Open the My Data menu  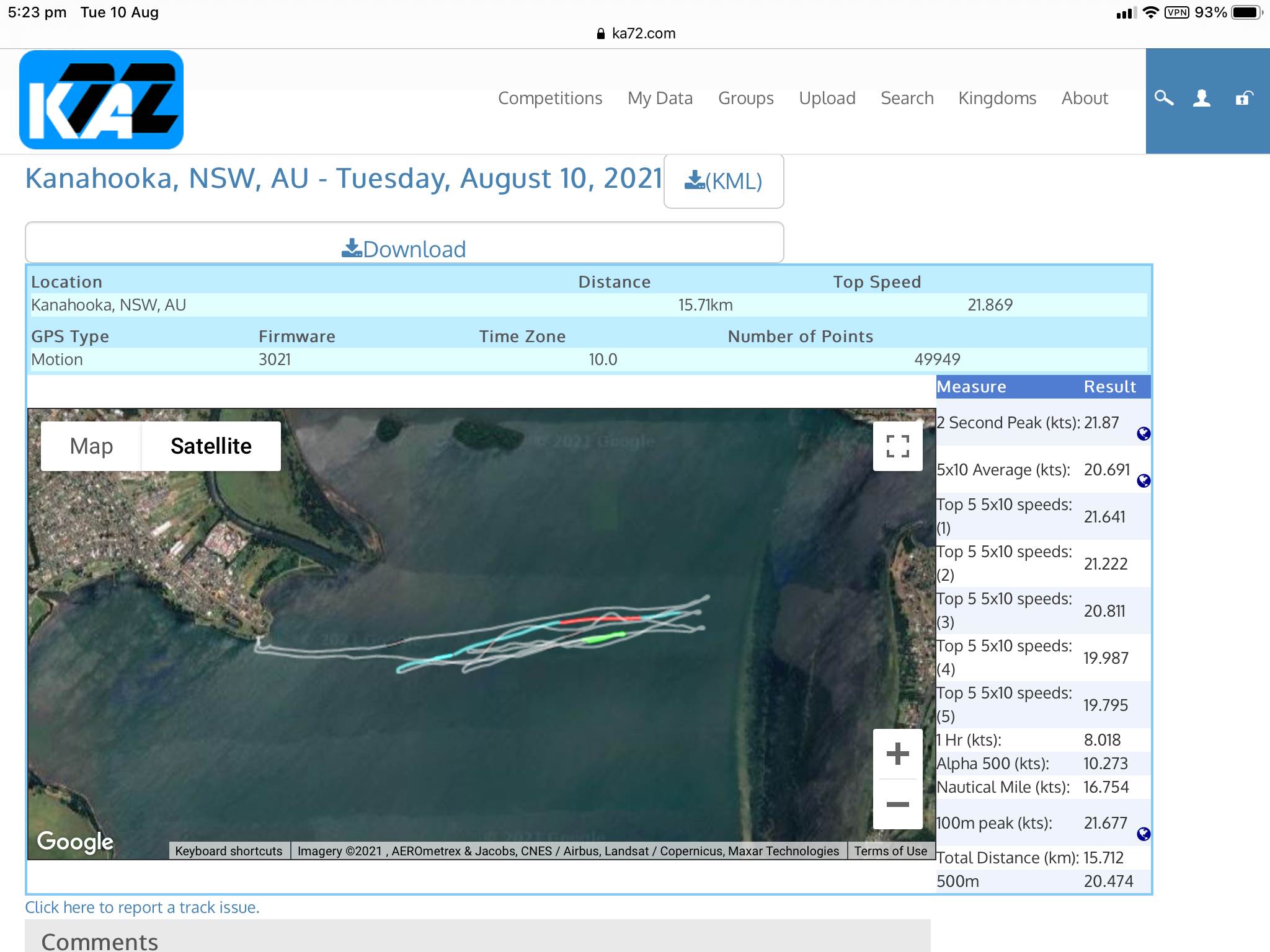pos(660,99)
